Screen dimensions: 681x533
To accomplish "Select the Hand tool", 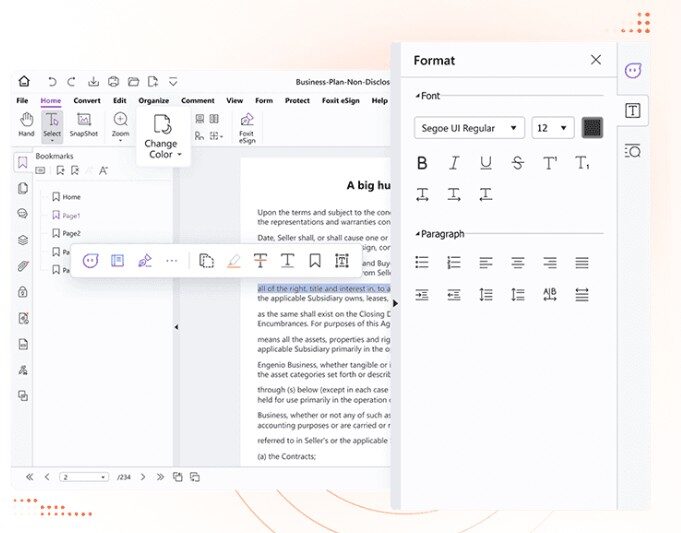I will (x=26, y=124).
